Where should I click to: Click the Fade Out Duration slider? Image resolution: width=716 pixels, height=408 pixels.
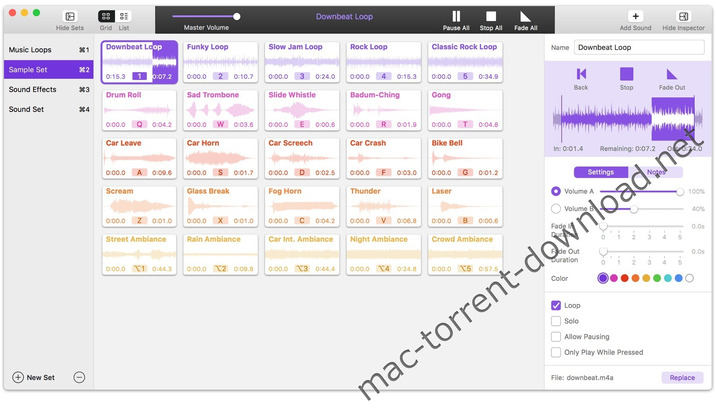(x=642, y=251)
